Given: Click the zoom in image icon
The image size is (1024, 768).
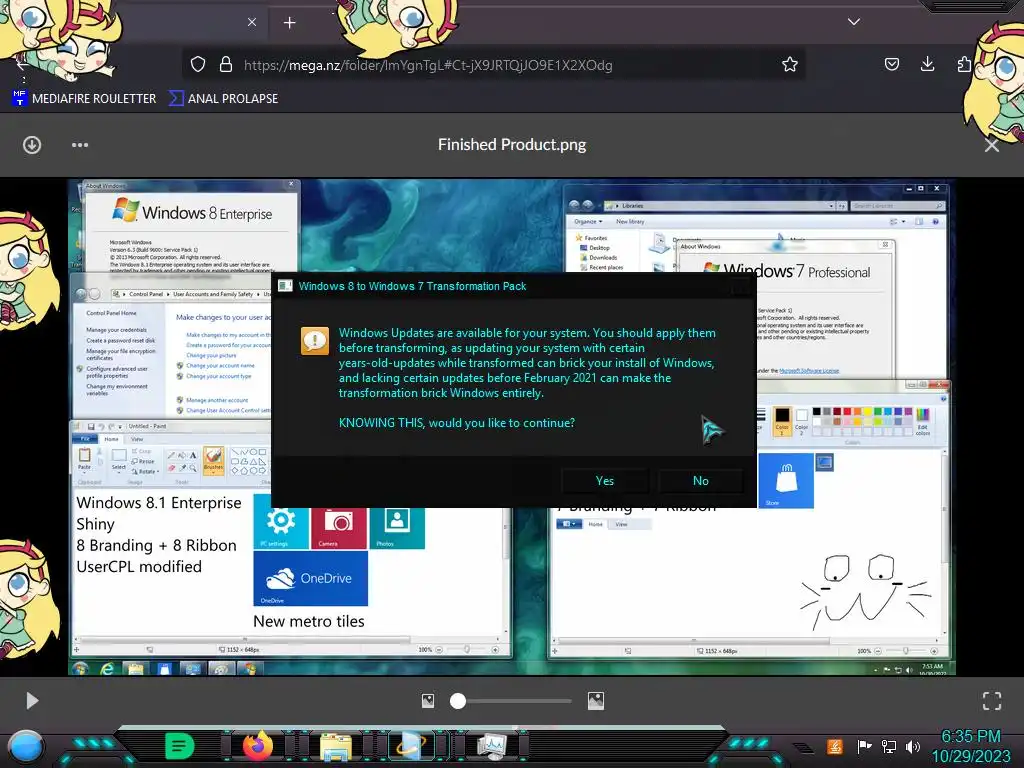Looking at the screenshot, I should [596, 701].
